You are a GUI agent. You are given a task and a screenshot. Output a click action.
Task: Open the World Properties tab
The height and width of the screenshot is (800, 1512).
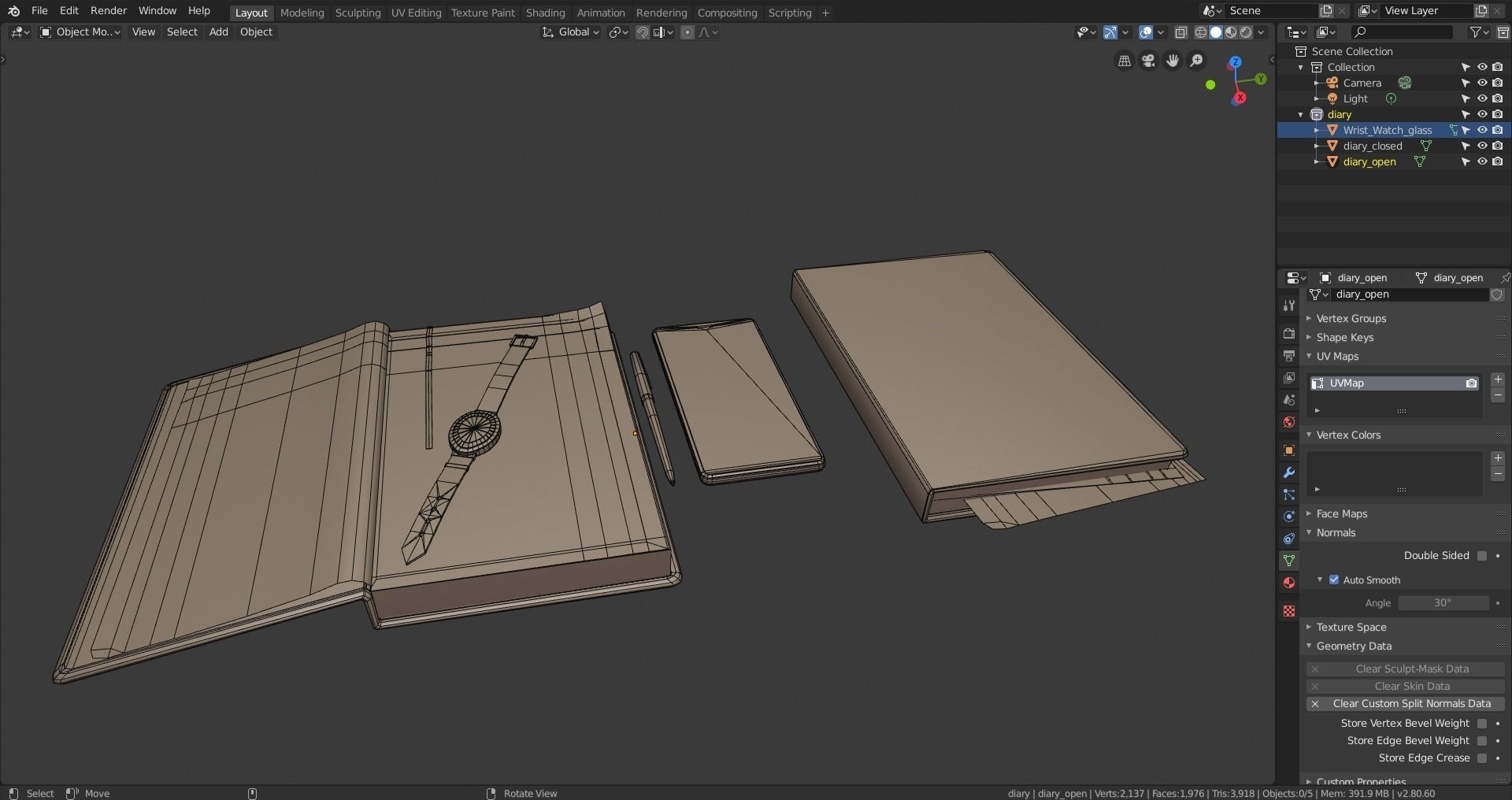(x=1289, y=422)
